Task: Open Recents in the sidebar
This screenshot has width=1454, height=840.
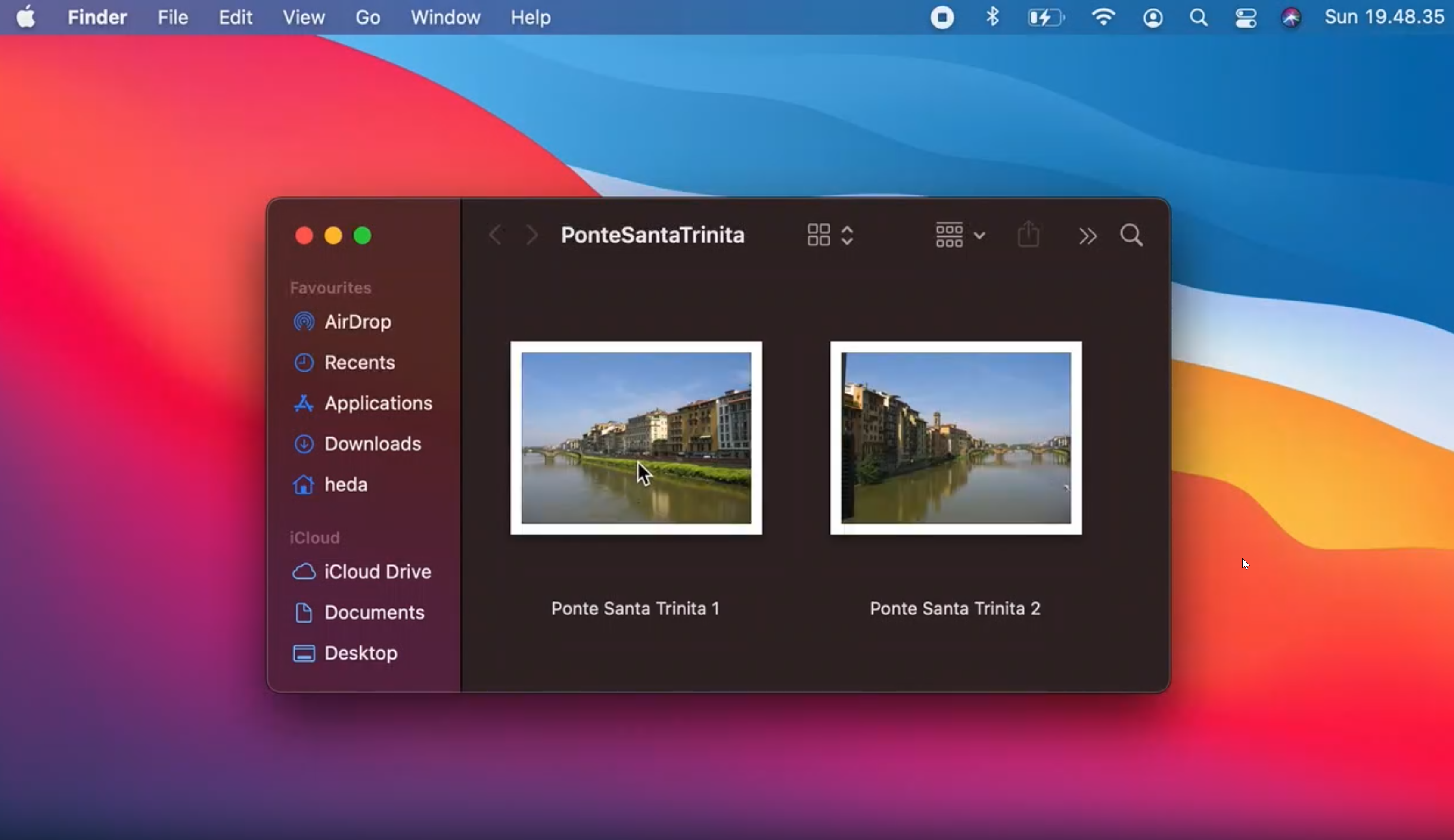Action: click(x=359, y=363)
